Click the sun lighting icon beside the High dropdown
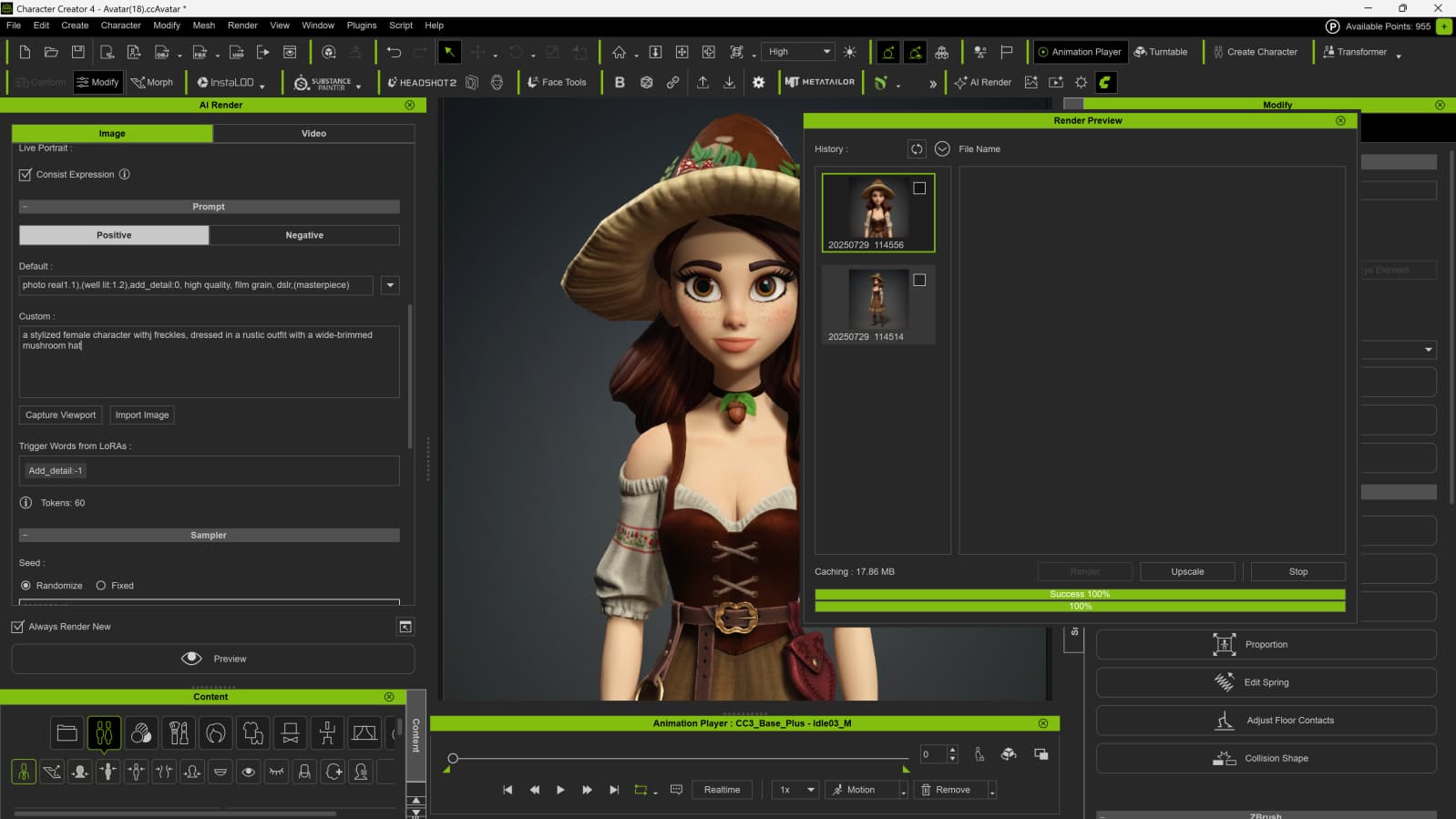 pos(850,52)
